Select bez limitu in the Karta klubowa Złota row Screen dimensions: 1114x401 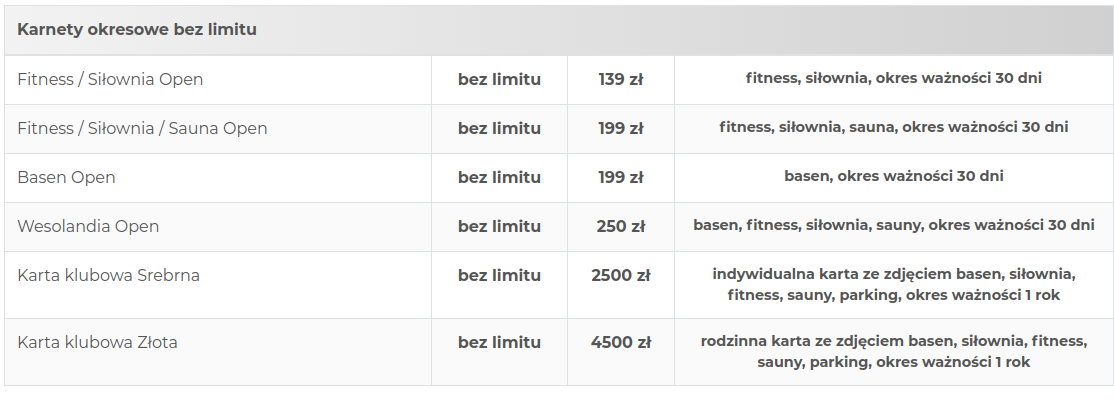click(499, 343)
